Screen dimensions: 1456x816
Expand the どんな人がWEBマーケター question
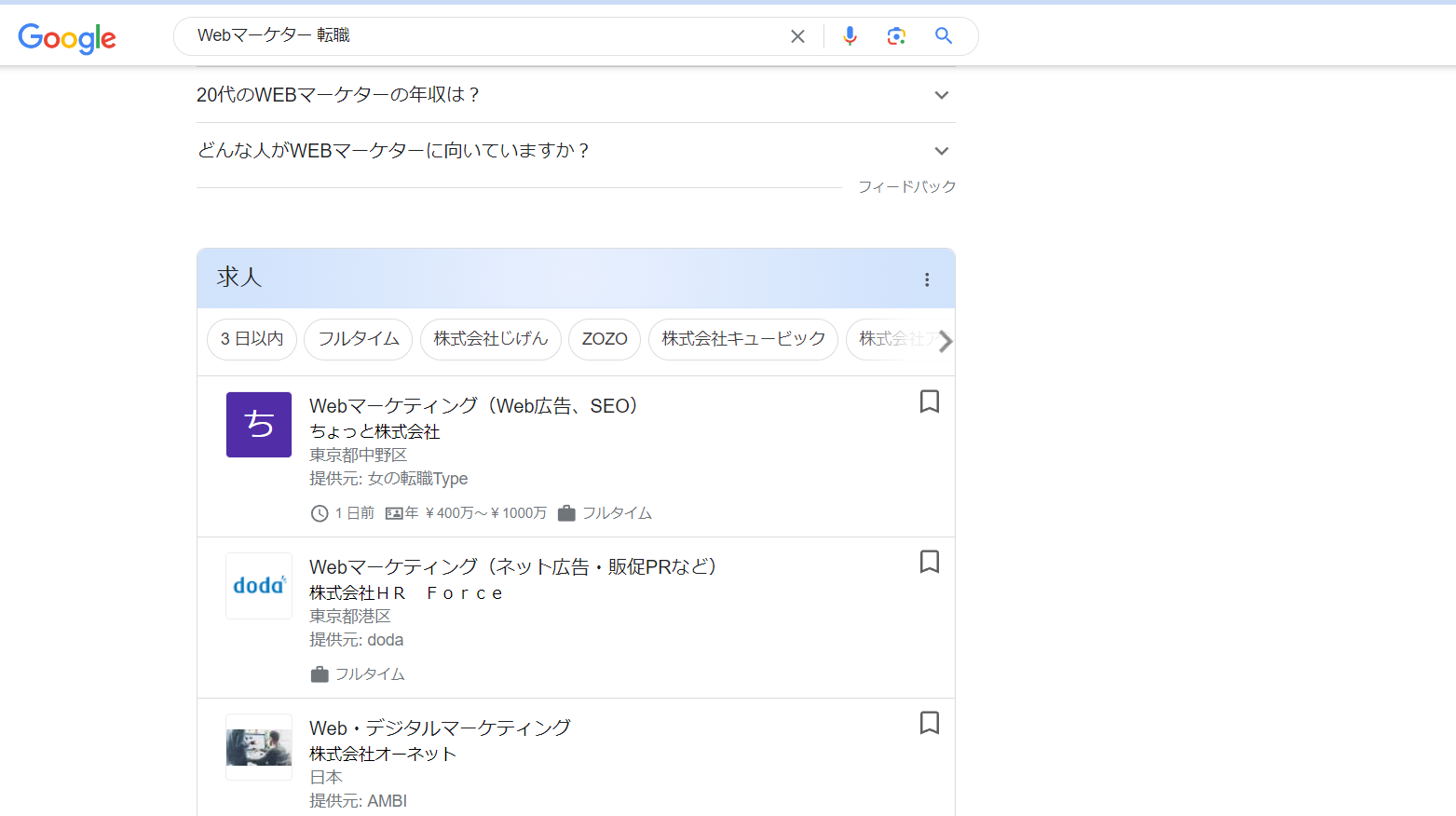tap(941, 150)
